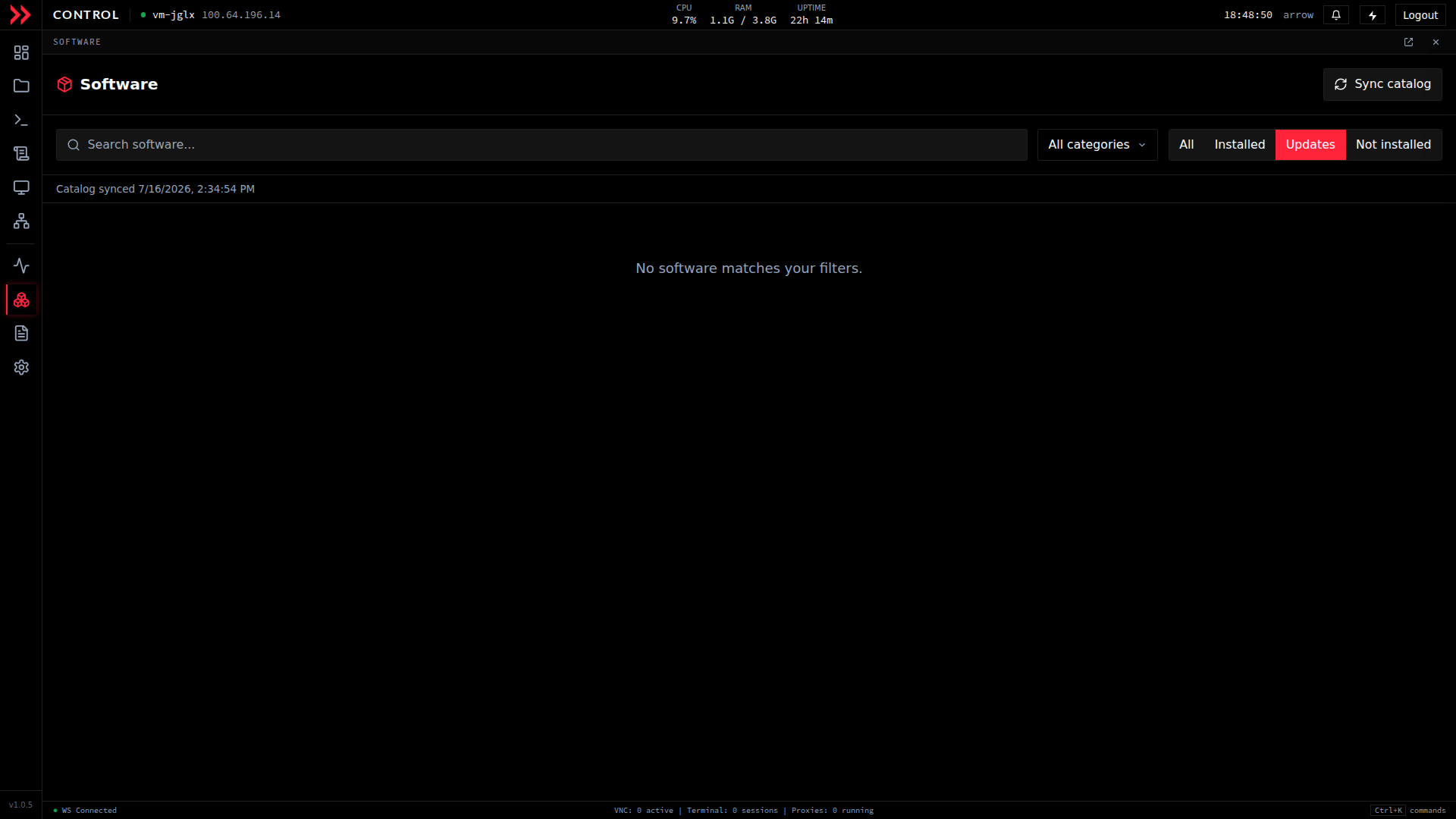Click the Sync catalog button

(x=1382, y=84)
